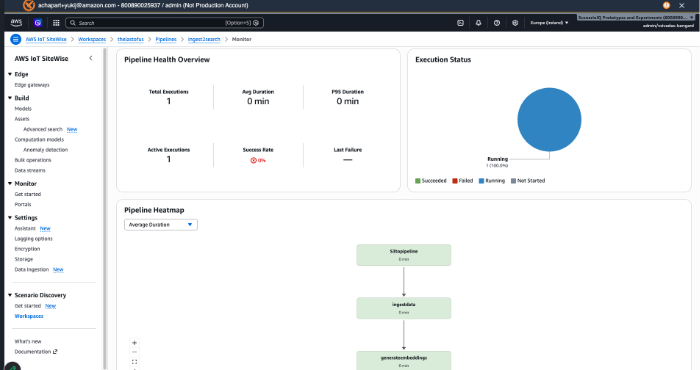The image size is (700, 370).
Task: Open Data ingestion settings
Action: (31, 270)
